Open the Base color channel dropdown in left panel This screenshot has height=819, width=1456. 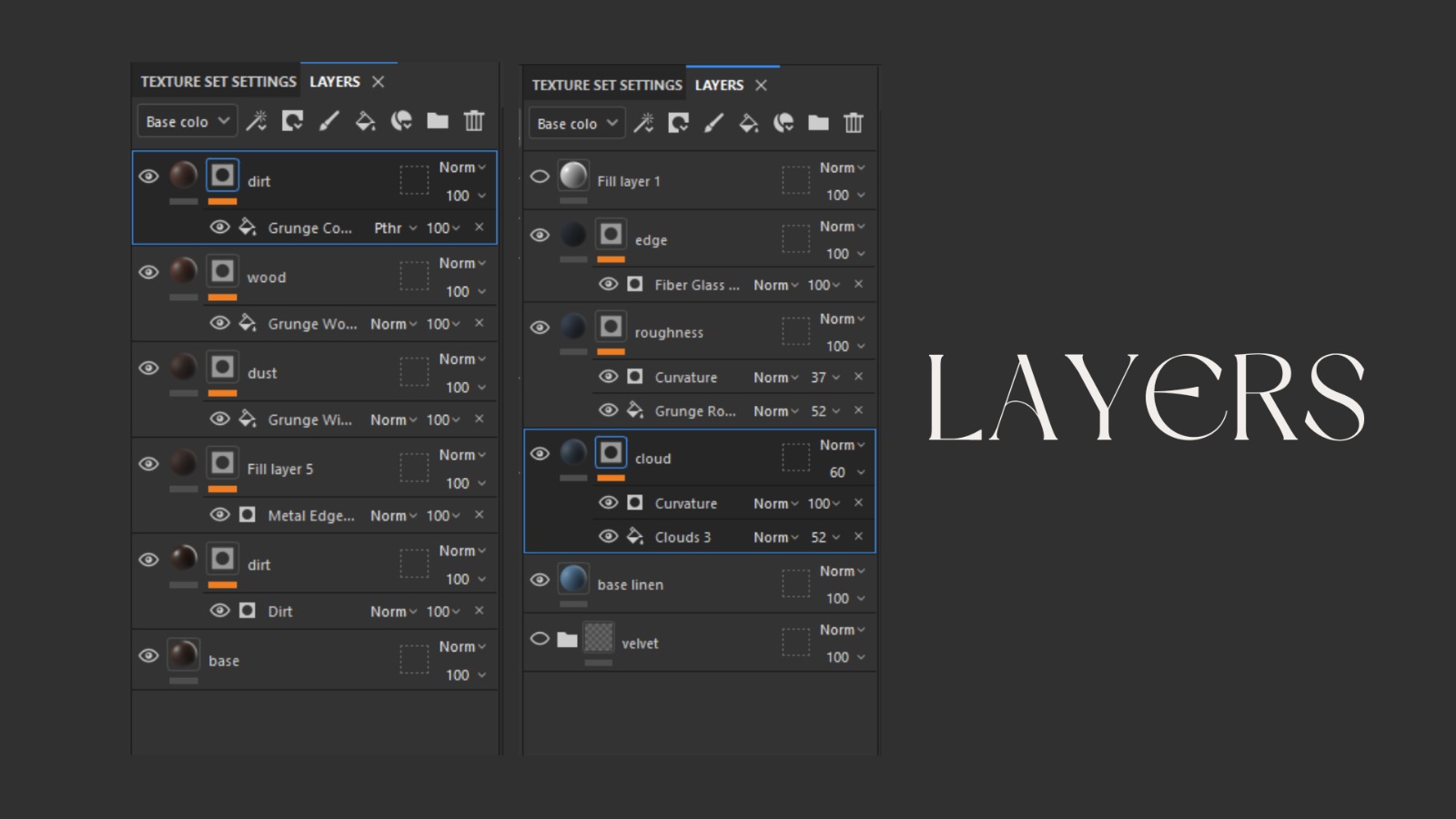pos(187,121)
